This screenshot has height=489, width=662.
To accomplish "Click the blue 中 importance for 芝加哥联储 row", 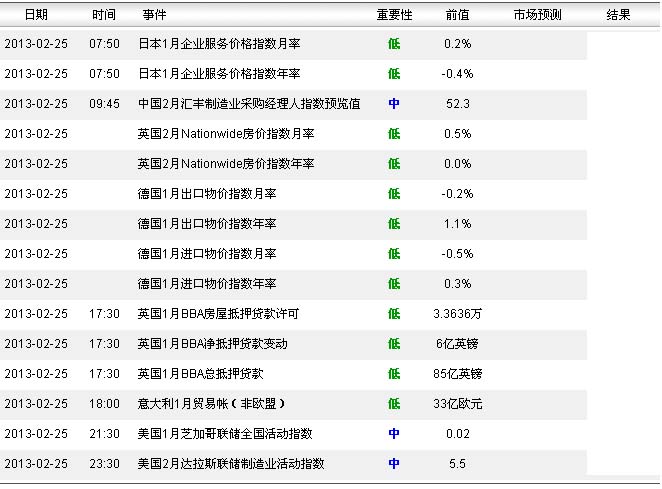I will 394,434.
